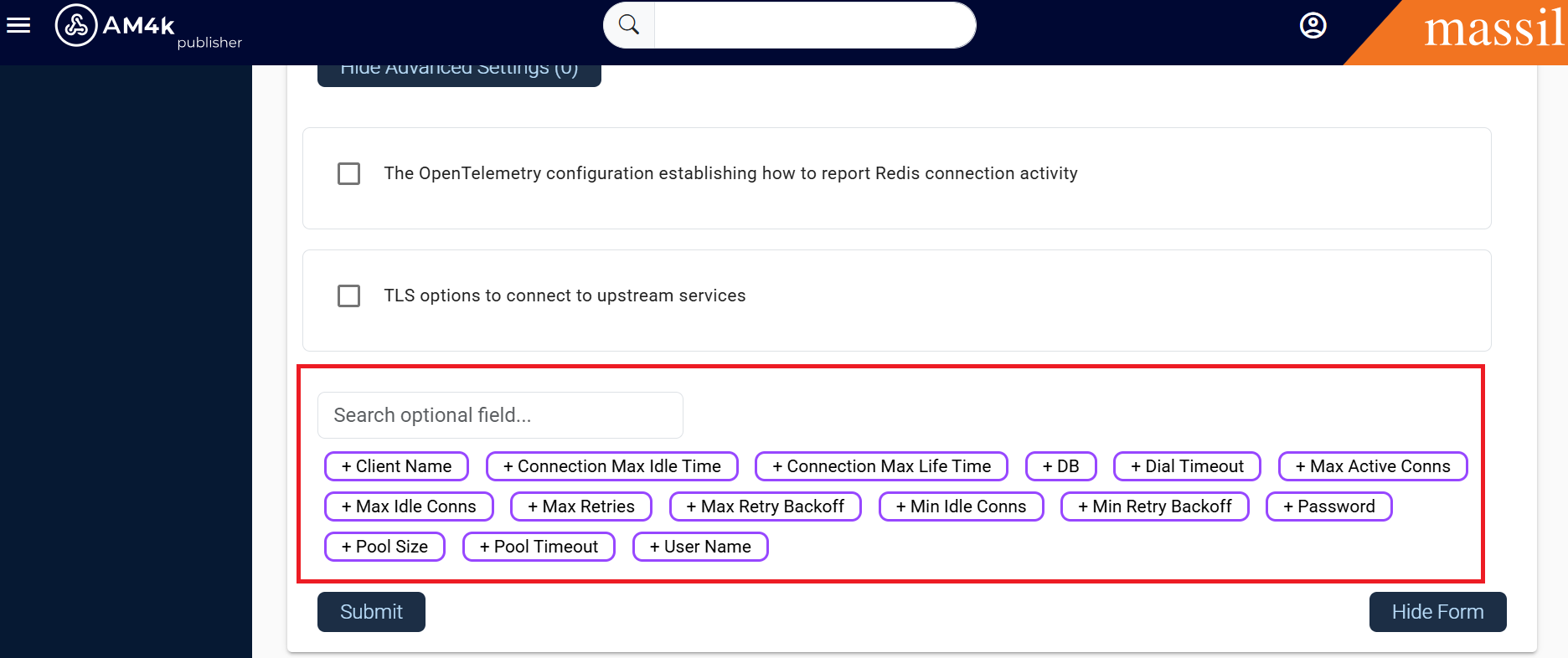Click into the top header search box

[x=814, y=25]
